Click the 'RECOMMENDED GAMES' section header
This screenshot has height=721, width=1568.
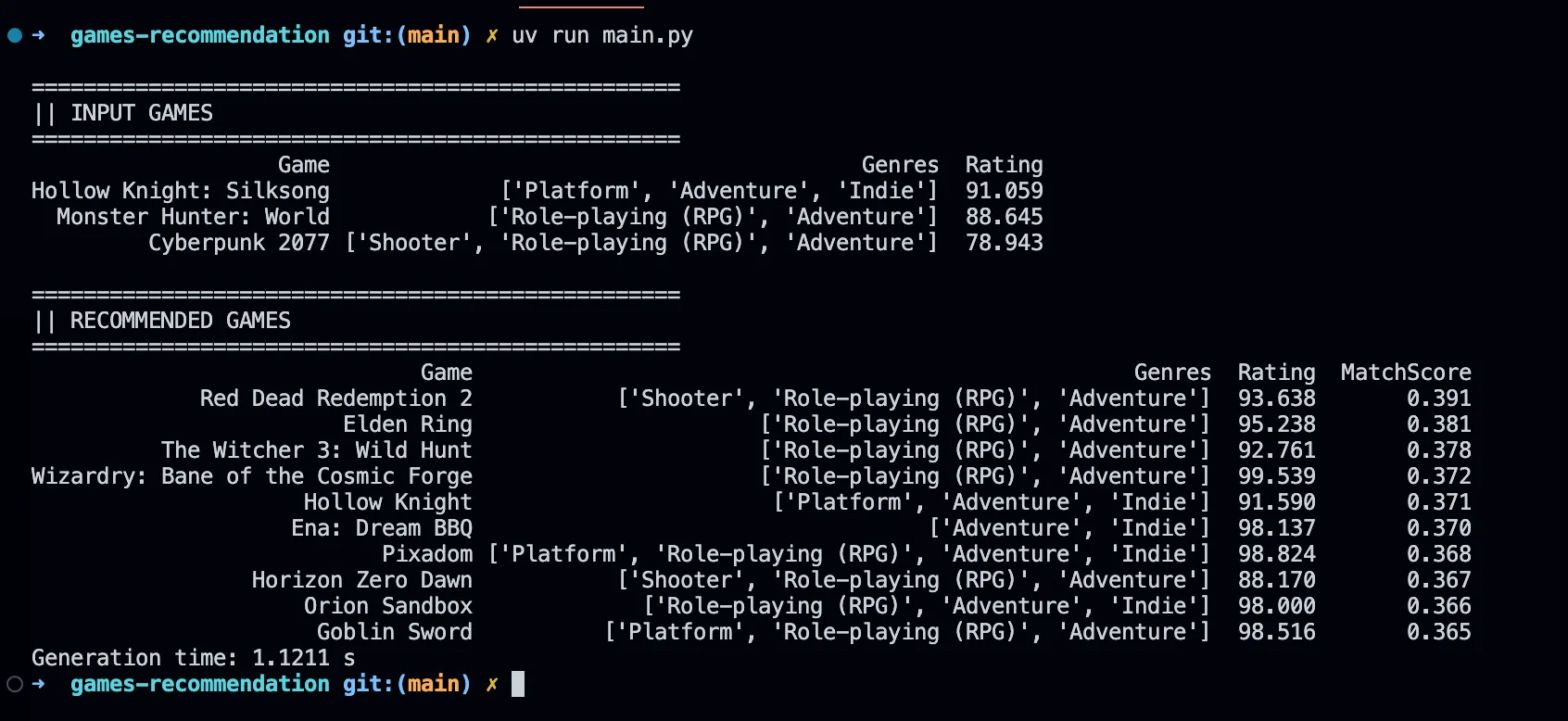coord(180,321)
